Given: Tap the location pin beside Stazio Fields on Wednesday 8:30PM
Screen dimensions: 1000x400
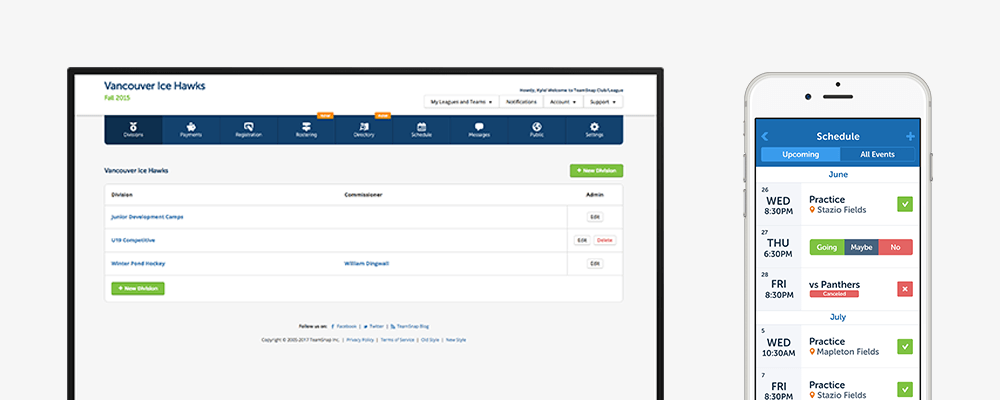Looking at the screenshot, I should [x=812, y=210].
